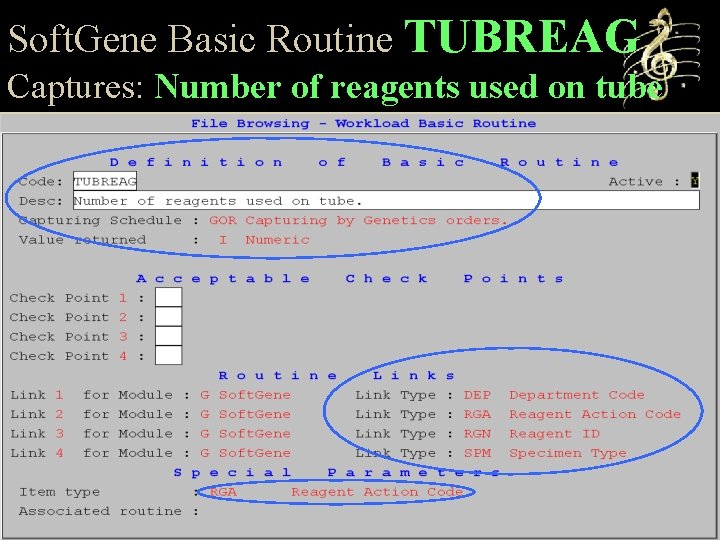The width and height of the screenshot is (720, 540).
Task: Click 'Acceptable Check Points' heading
Action: pyautogui.click(x=349, y=278)
